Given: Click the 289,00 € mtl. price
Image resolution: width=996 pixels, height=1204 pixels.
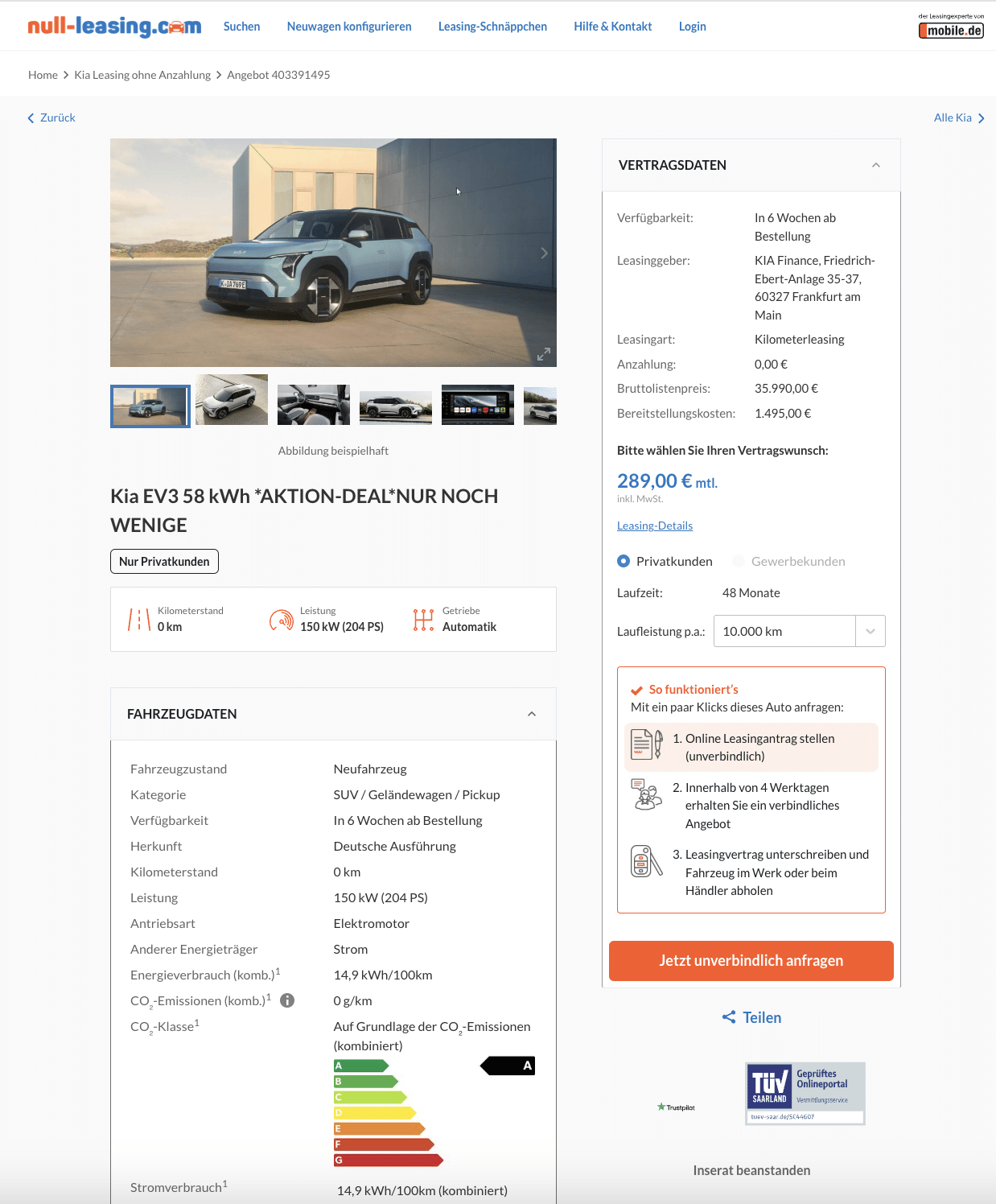Looking at the screenshot, I should [x=667, y=481].
